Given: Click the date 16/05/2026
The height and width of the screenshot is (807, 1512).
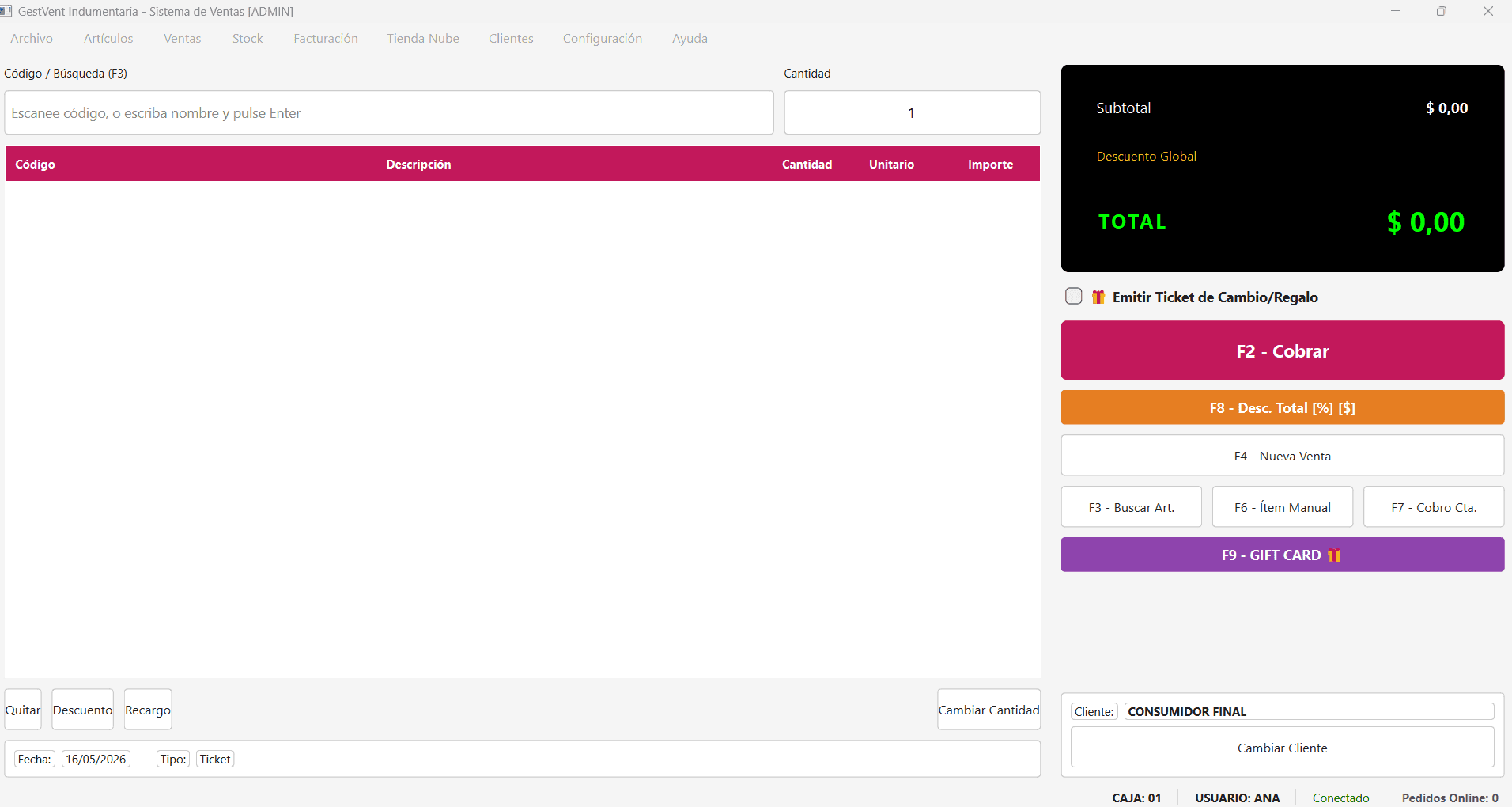Looking at the screenshot, I should click(x=96, y=759).
